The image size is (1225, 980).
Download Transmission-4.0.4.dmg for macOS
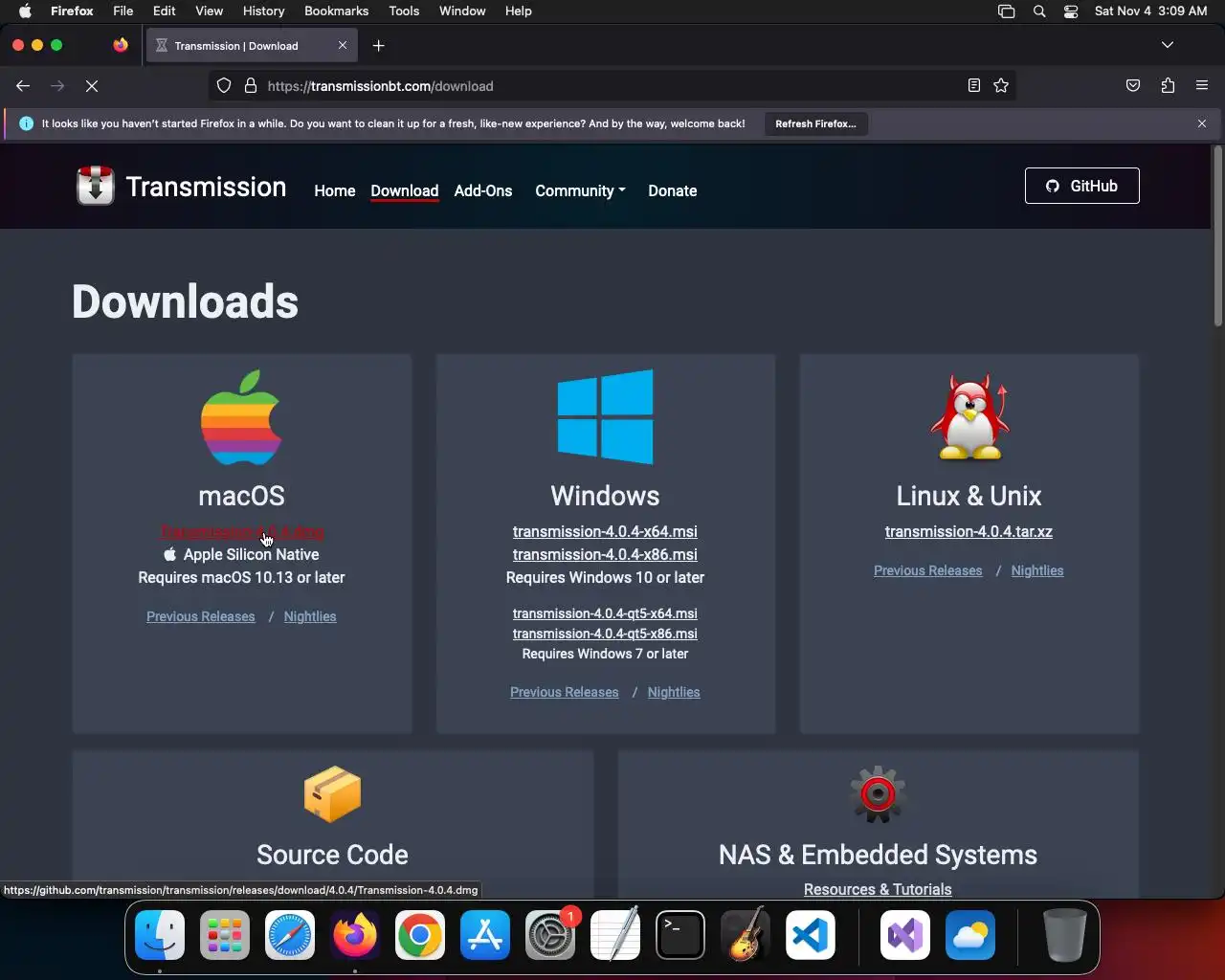(x=242, y=531)
